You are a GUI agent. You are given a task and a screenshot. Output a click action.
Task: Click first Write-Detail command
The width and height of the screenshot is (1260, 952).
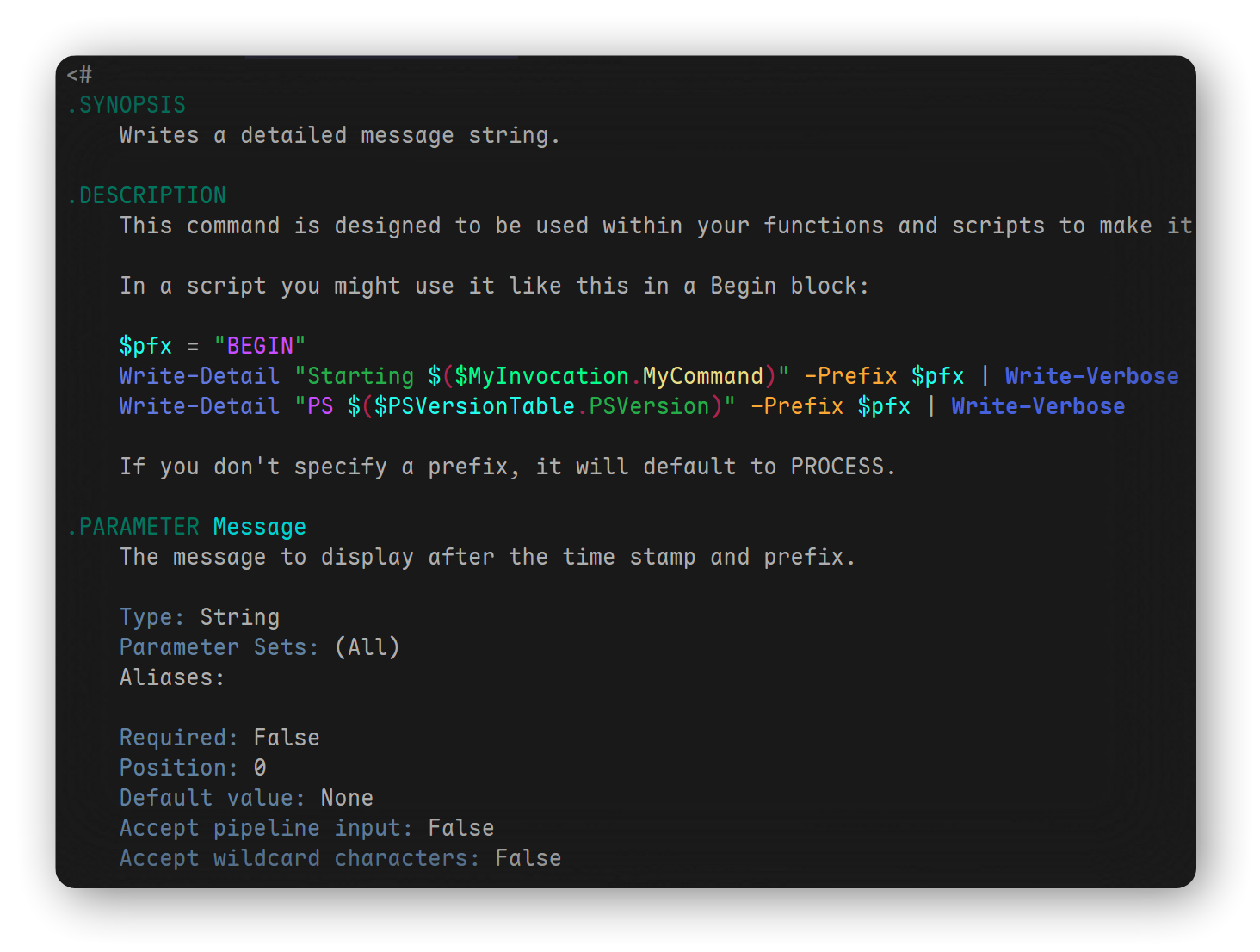pyautogui.click(x=200, y=376)
